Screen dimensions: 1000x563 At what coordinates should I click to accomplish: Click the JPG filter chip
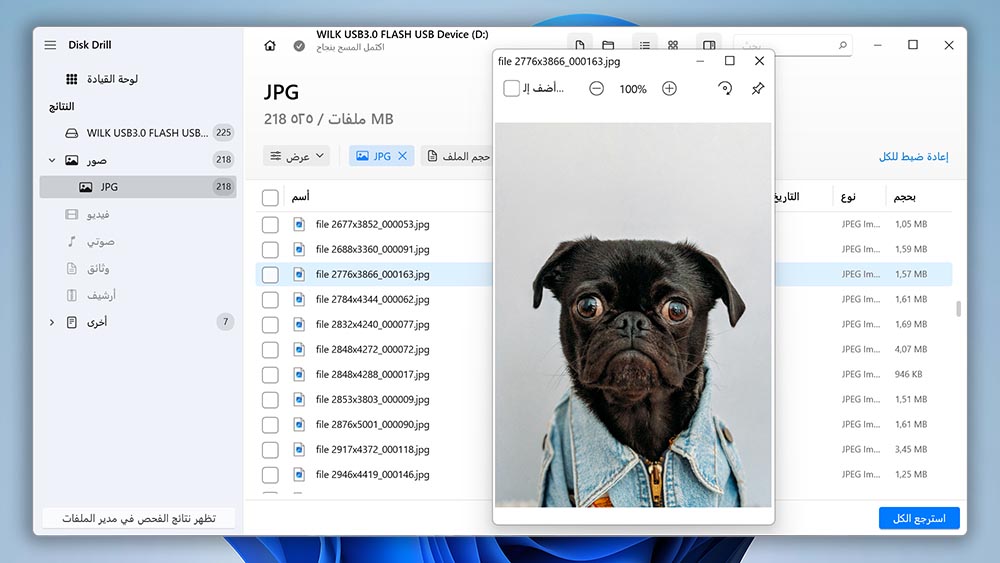coord(381,156)
